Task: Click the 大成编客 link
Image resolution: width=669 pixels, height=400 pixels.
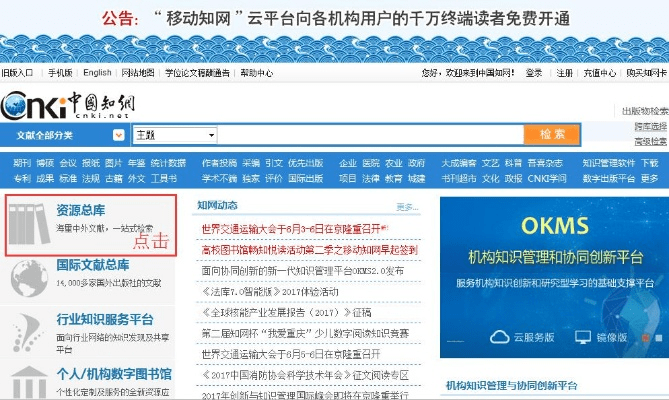Action: coord(459,163)
